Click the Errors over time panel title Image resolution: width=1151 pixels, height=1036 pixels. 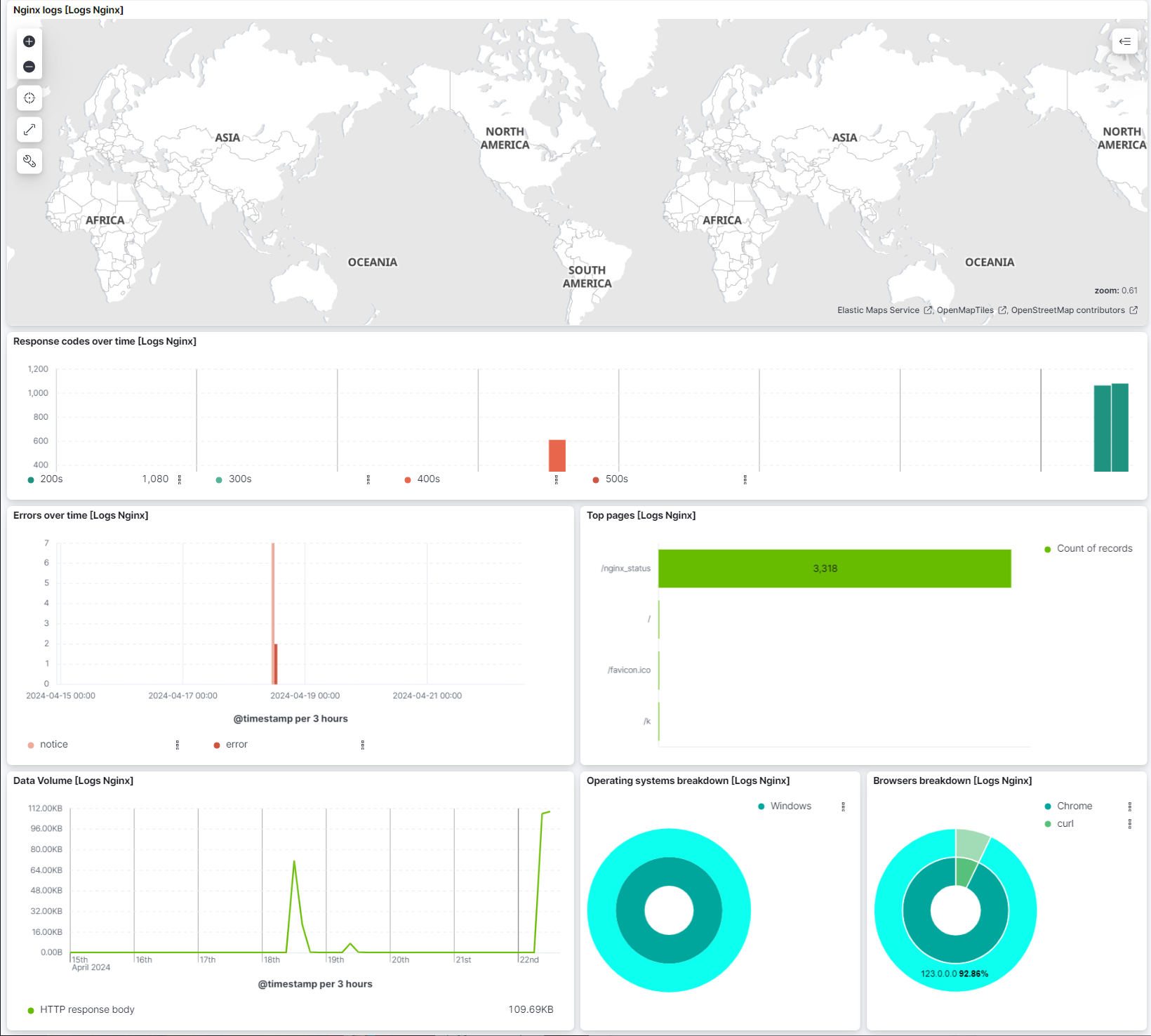coord(81,514)
